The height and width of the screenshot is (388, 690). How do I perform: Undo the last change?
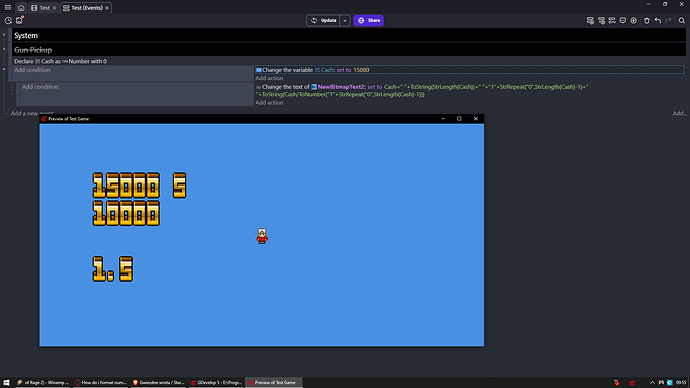[657, 20]
